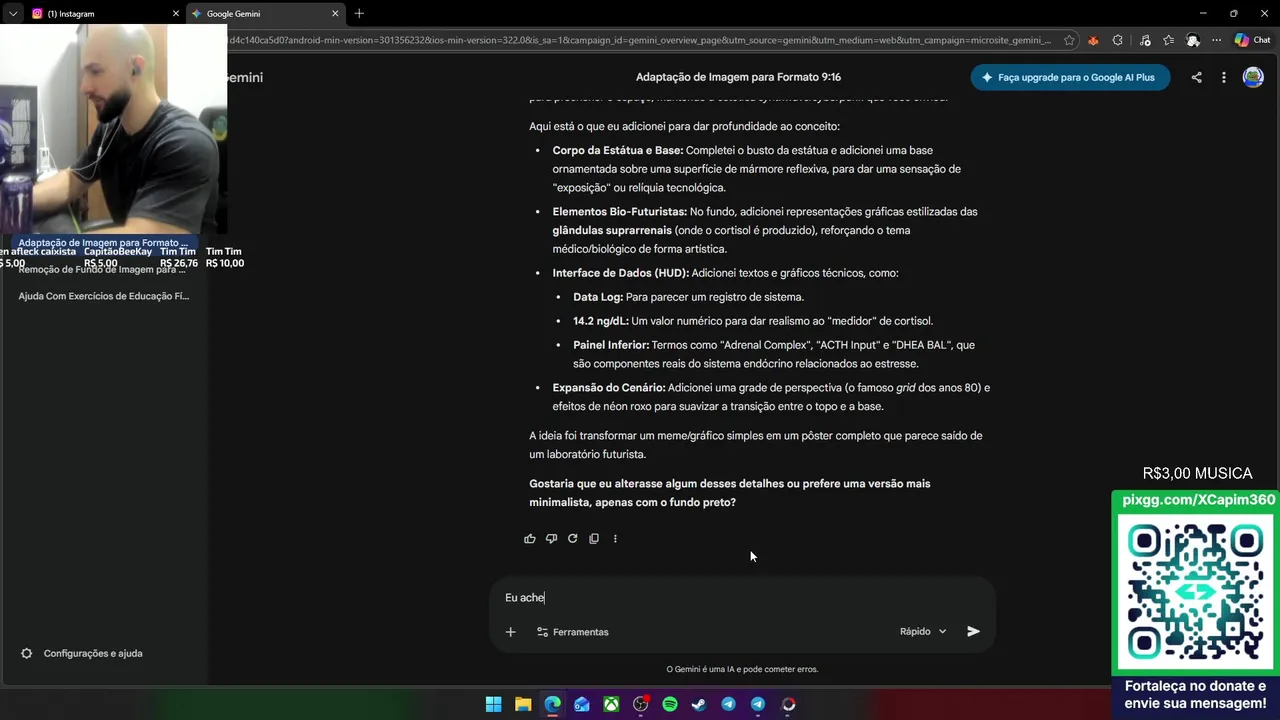Open the Google account avatar
Viewport: 1280px width, 720px height.
tap(1253, 77)
